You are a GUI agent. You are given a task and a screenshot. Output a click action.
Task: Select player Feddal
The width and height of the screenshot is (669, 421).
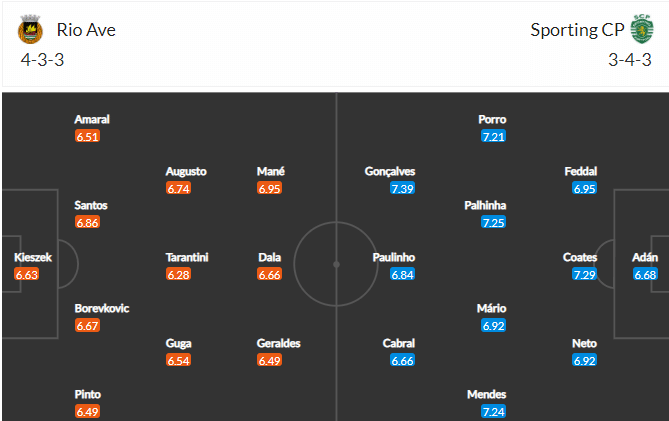pyautogui.click(x=580, y=171)
